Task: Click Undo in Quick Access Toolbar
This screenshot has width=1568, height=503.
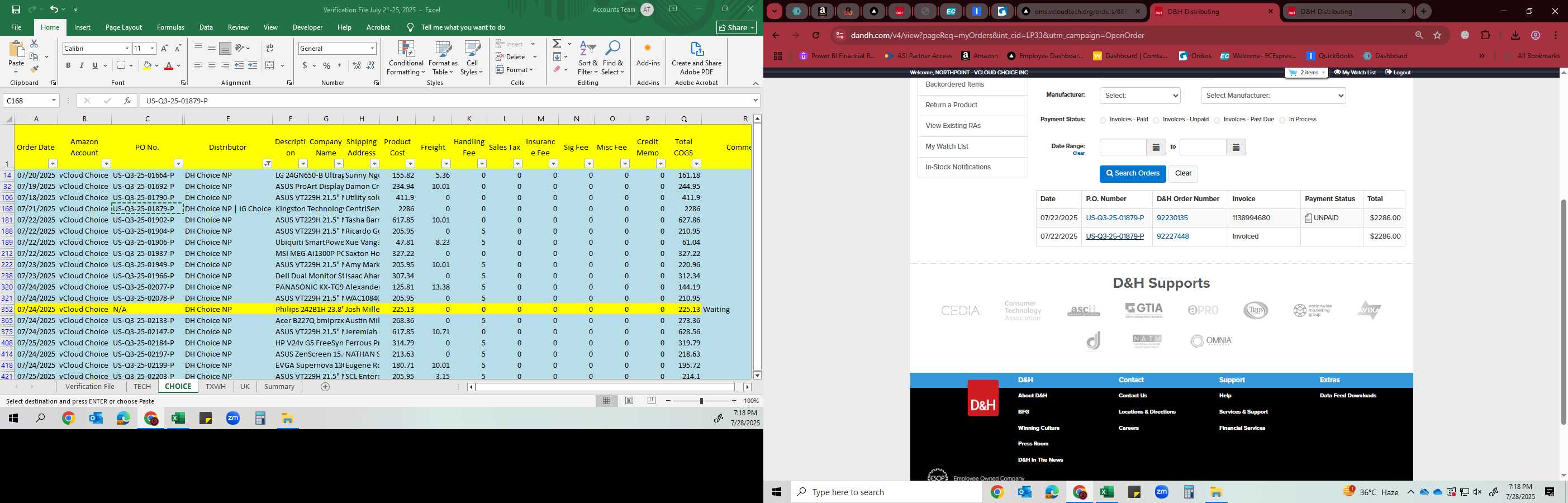Action: (x=54, y=10)
